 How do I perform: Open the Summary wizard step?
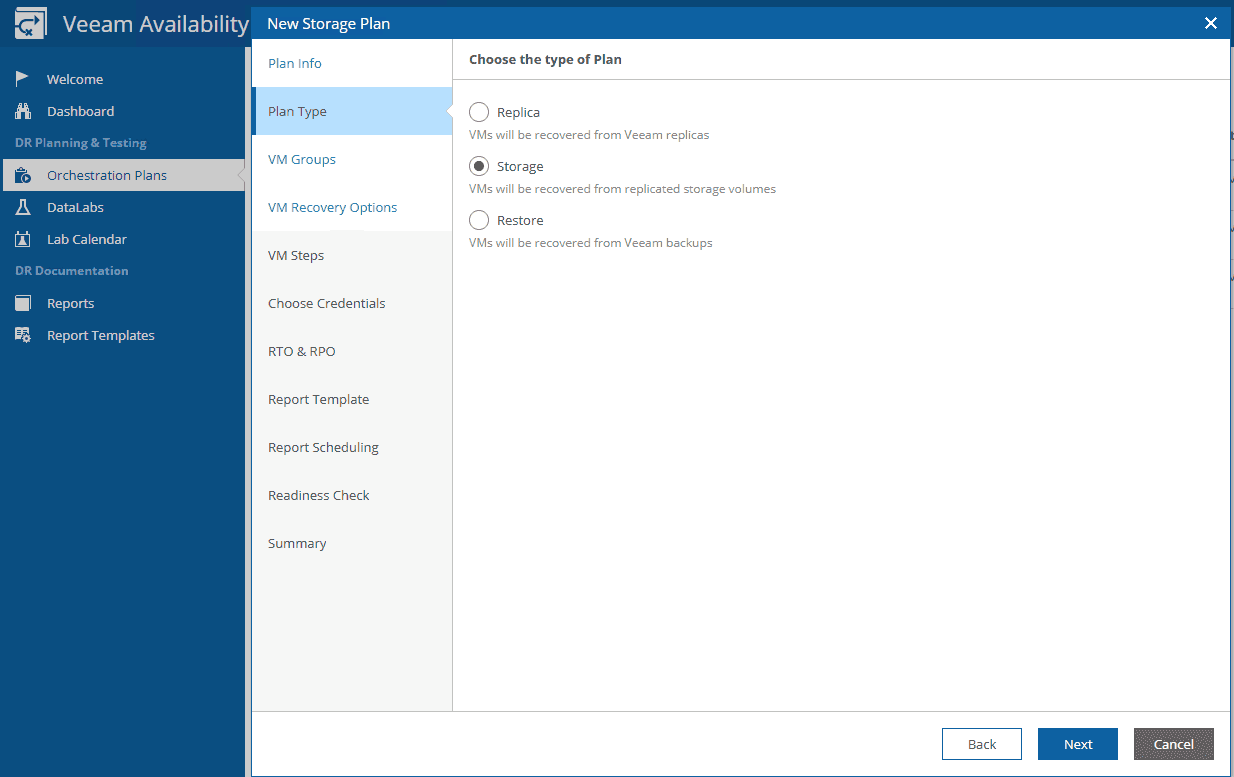(x=352, y=543)
